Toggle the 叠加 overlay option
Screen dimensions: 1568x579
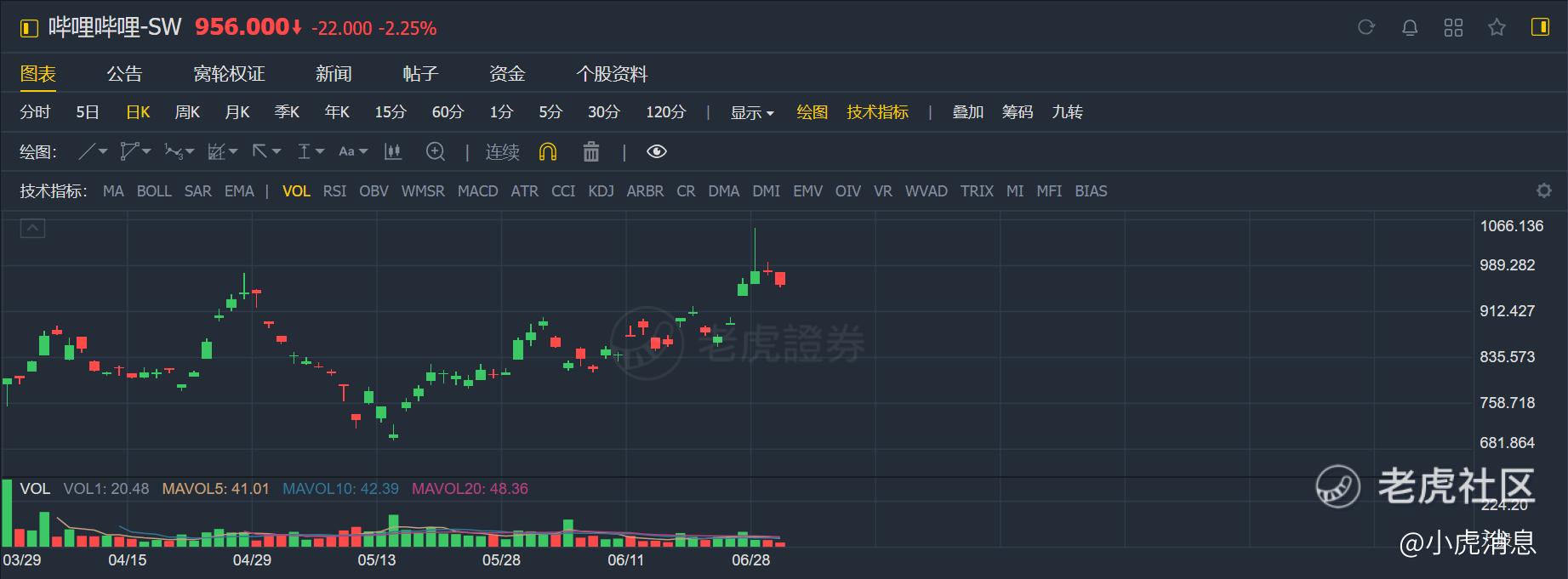pyautogui.click(x=968, y=112)
